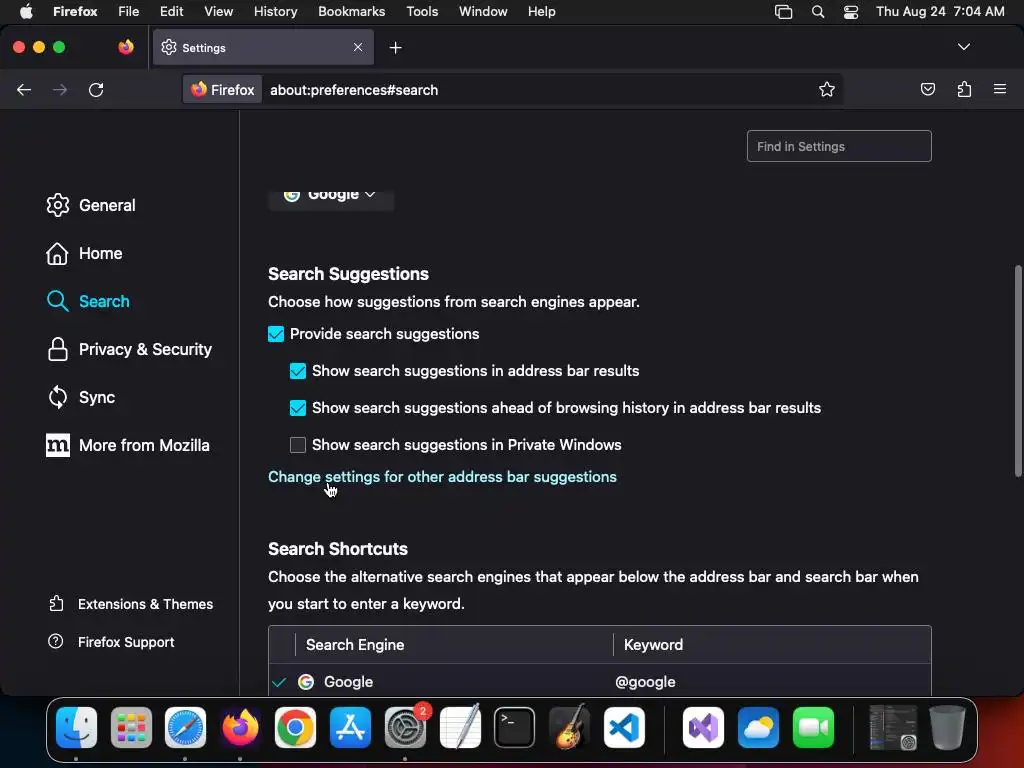Viewport: 1024px width, 768px height.
Task: Open FaceTime from the Dock
Action: coord(813,728)
